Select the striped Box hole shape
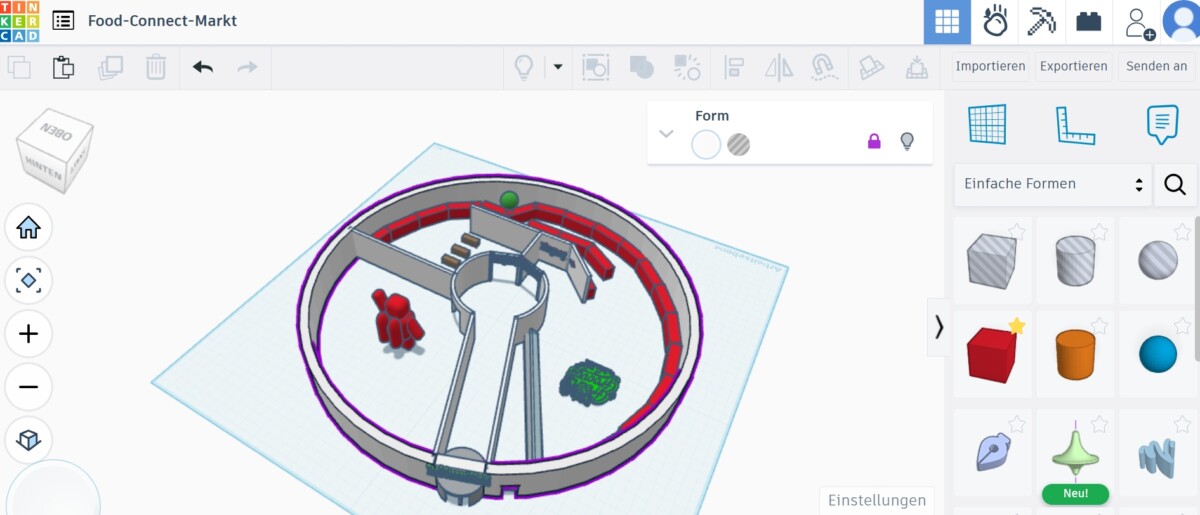 click(x=992, y=261)
